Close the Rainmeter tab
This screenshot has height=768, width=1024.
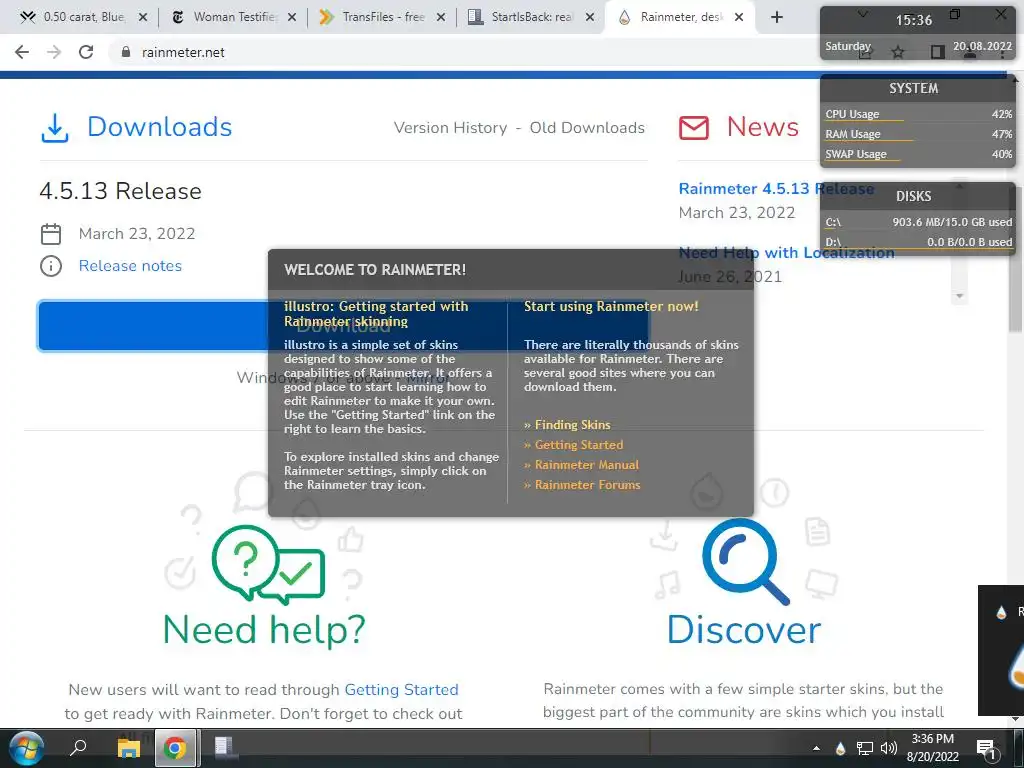point(739,18)
